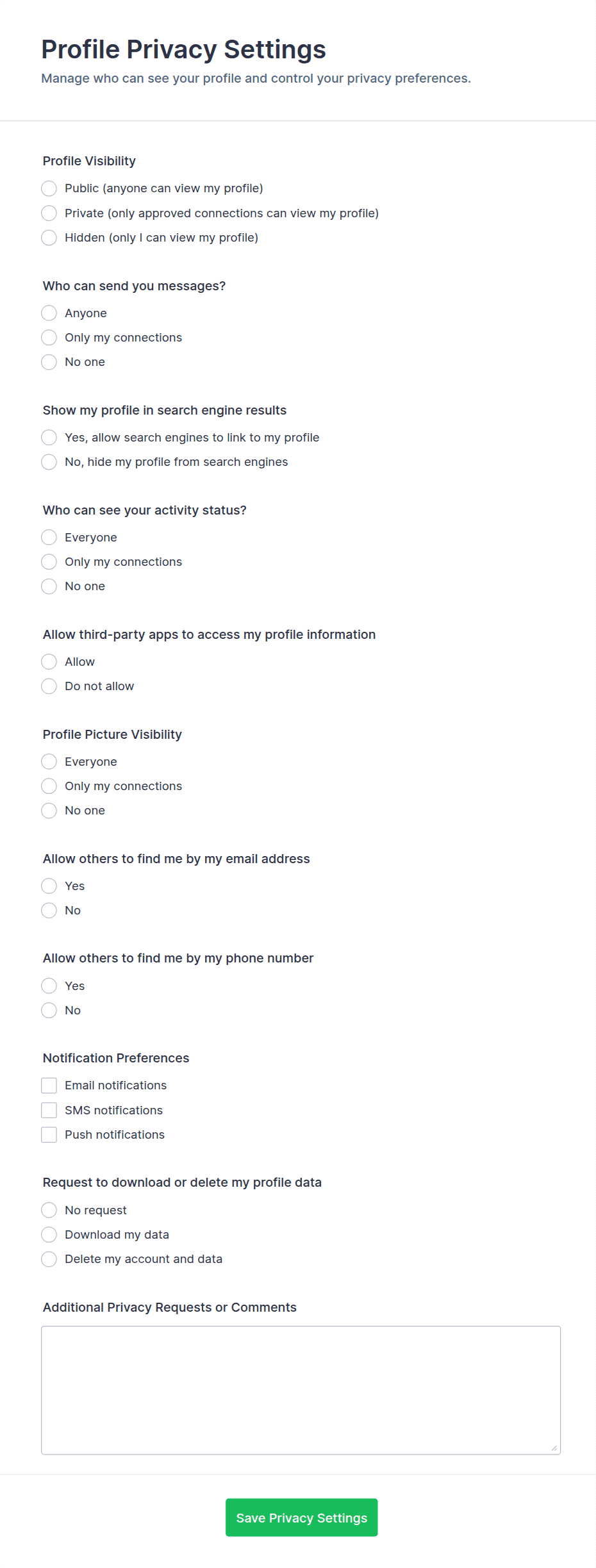This screenshot has height=1568, width=596.
Task: Hide my profile from search engines
Action: tap(49, 462)
